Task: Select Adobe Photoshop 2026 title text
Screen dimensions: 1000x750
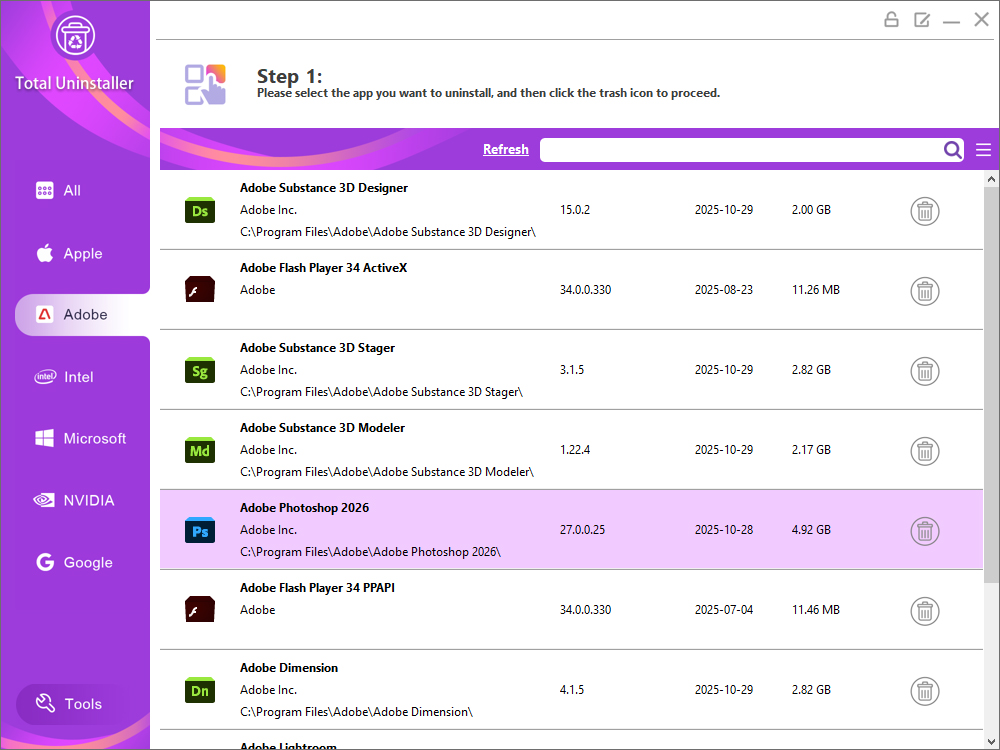Action: pyautogui.click(x=304, y=508)
